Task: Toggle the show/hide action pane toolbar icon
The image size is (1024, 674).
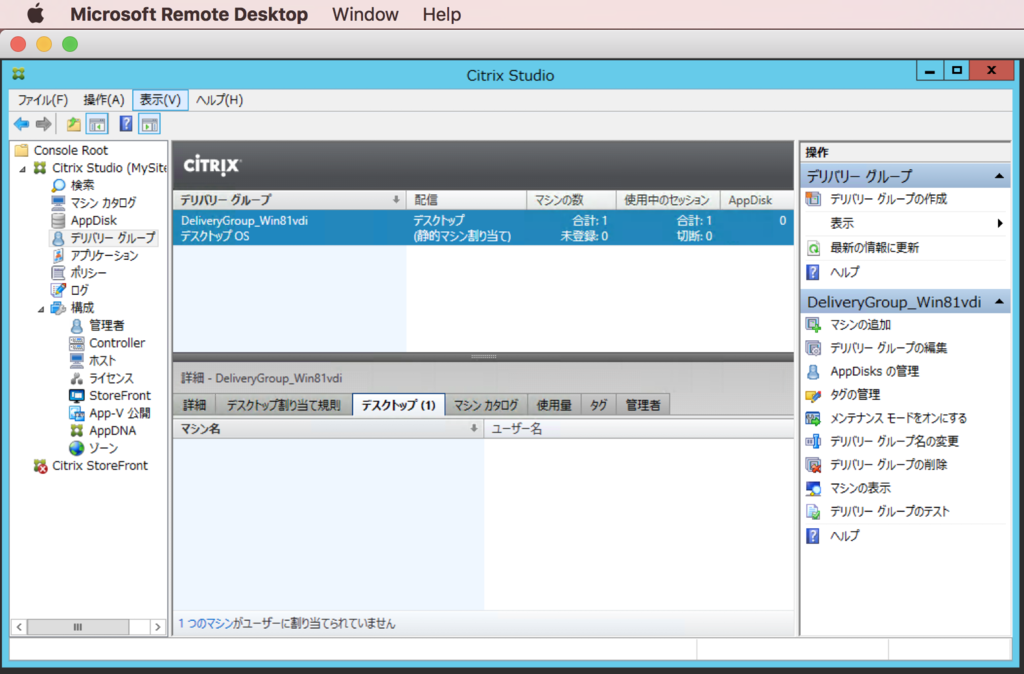Action: coord(150,123)
